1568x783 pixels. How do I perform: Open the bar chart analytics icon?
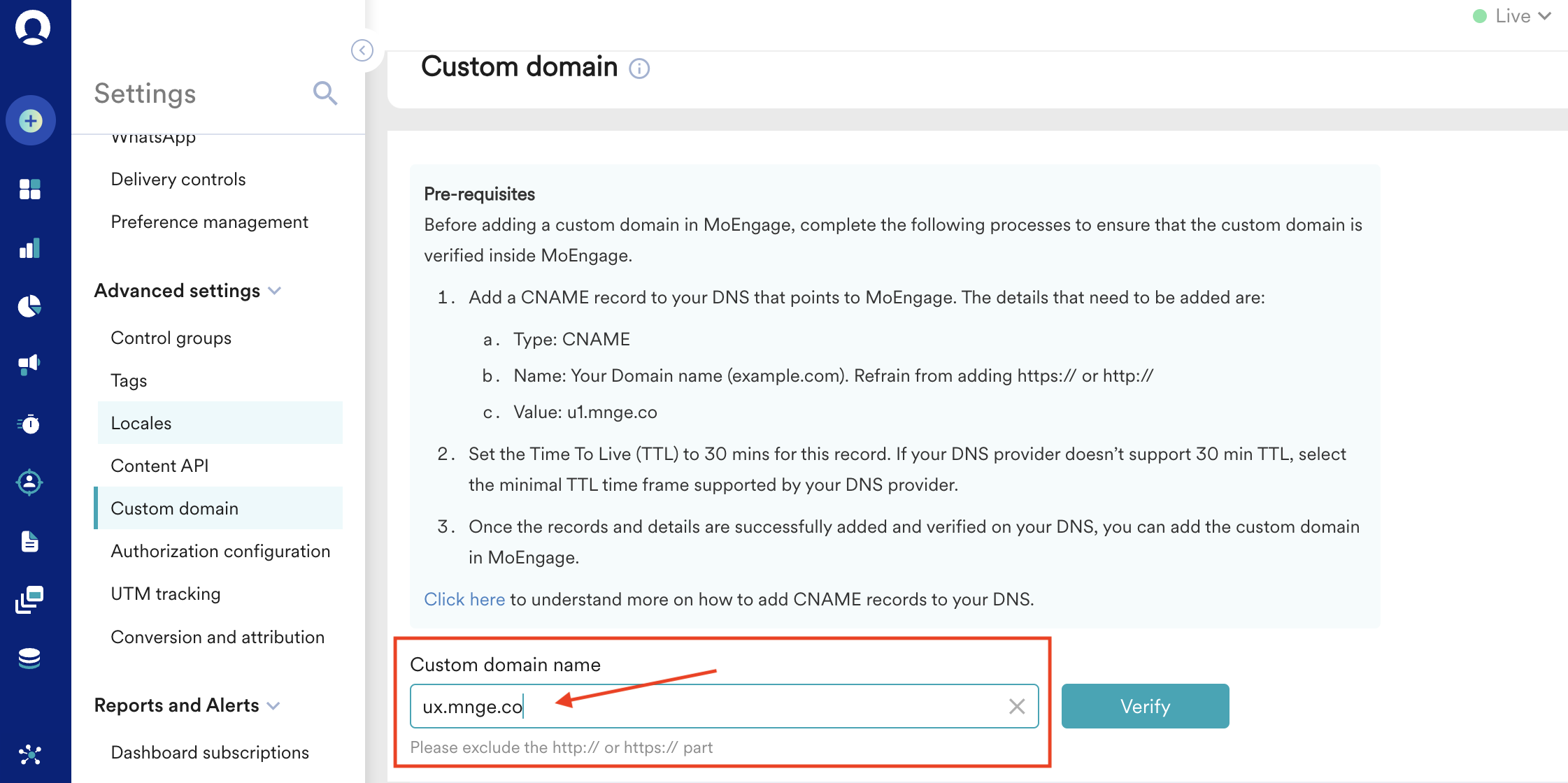30,248
